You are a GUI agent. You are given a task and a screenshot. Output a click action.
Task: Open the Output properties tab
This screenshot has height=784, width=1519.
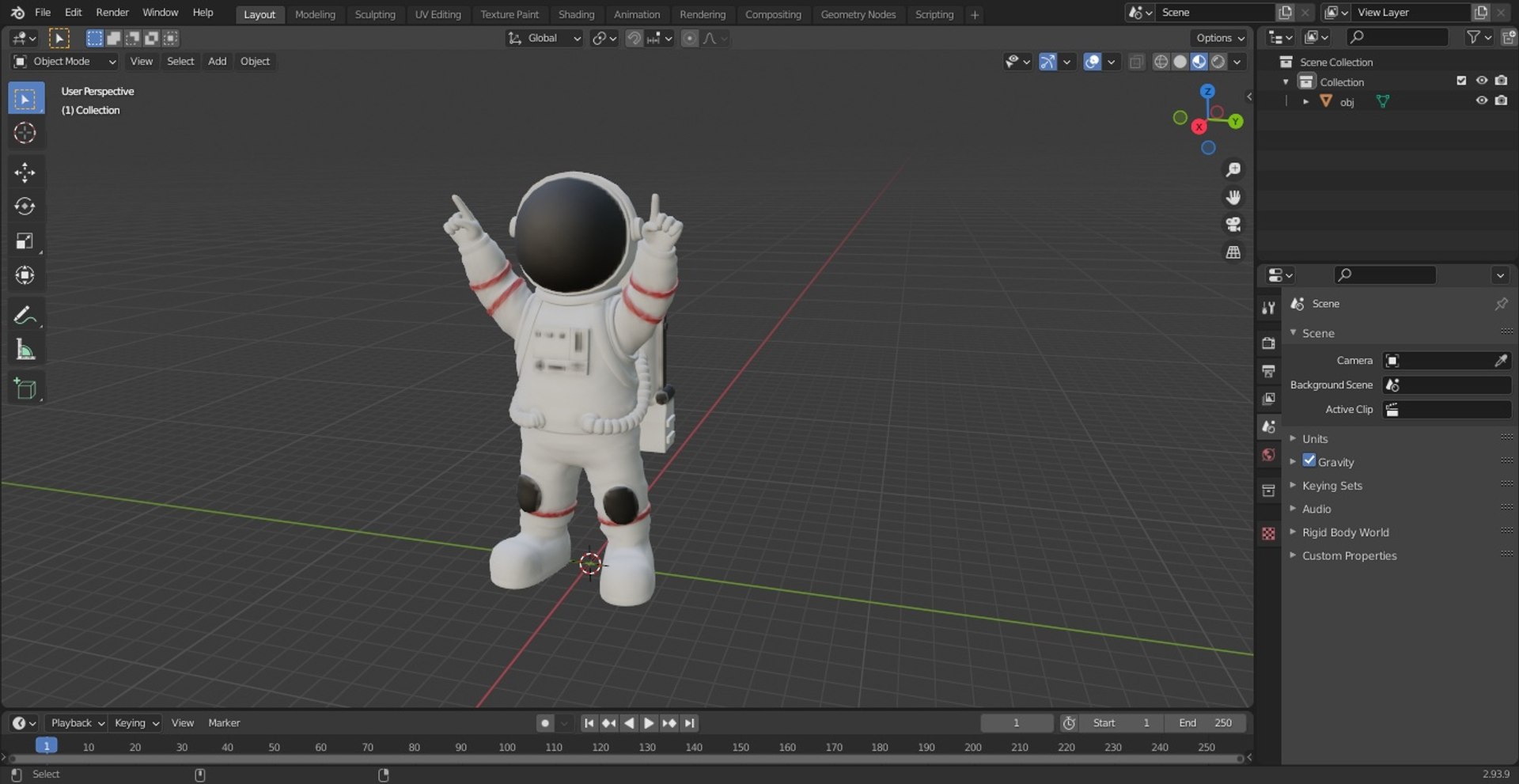pyautogui.click(x=1269, y=370)
